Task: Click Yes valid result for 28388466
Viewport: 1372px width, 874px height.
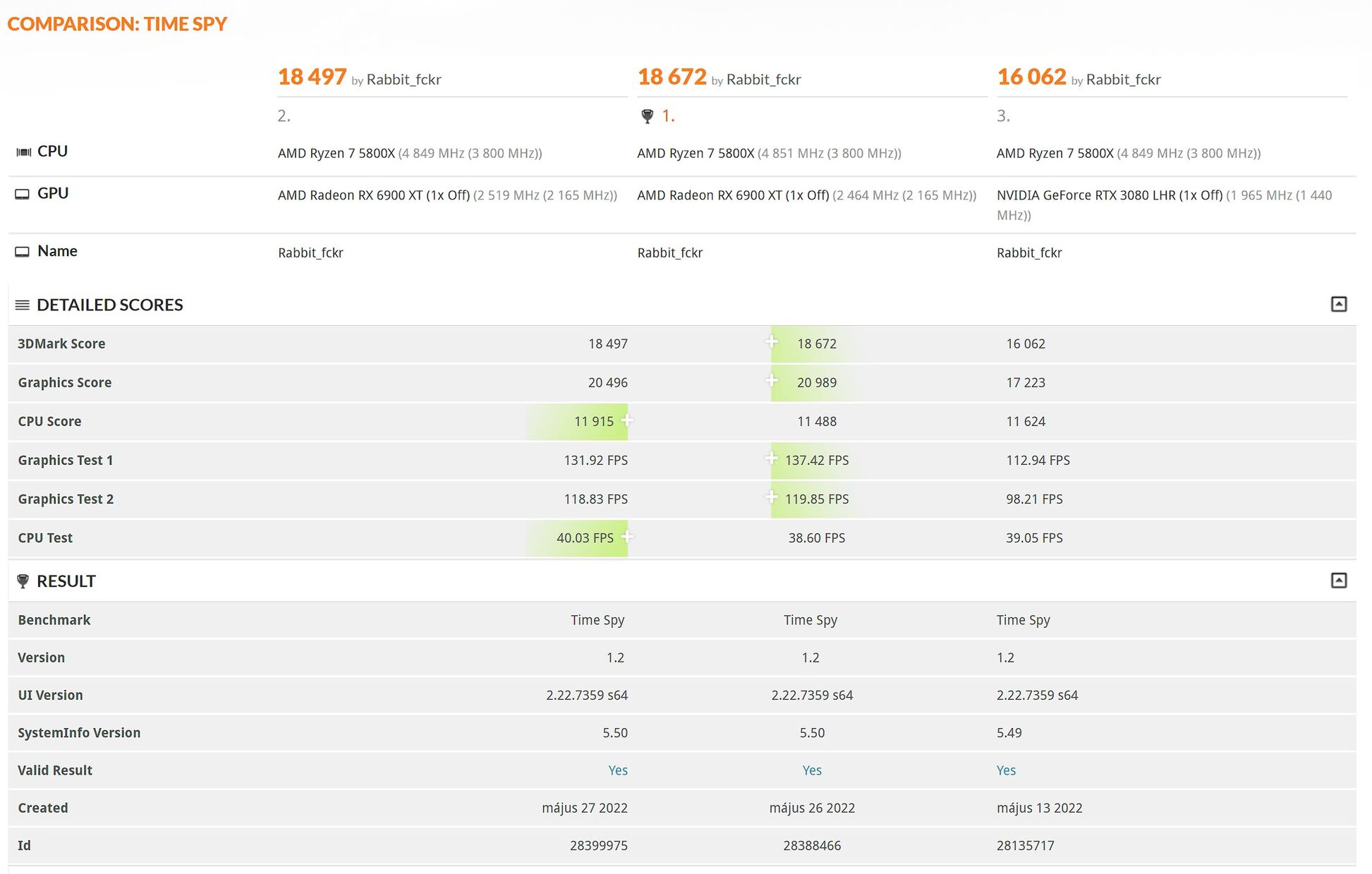Action: click(812, 770)
